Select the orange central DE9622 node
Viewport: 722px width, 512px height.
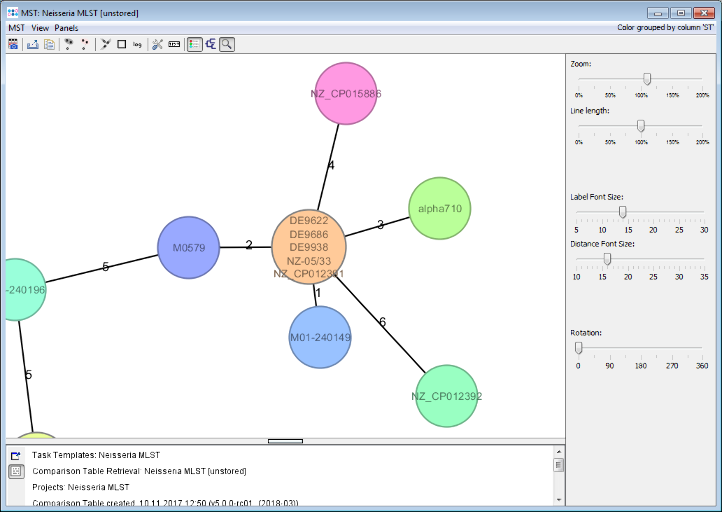[309, 246]
